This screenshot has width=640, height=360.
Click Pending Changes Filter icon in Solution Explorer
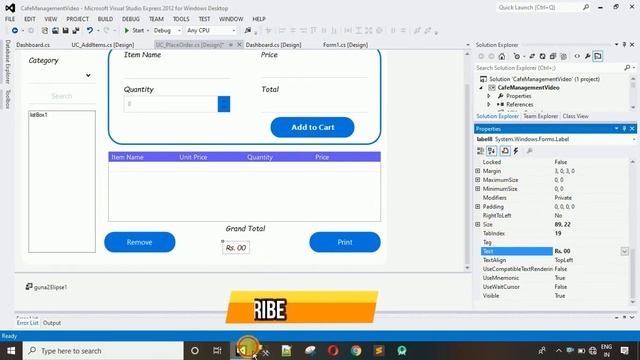pos(517,56)
